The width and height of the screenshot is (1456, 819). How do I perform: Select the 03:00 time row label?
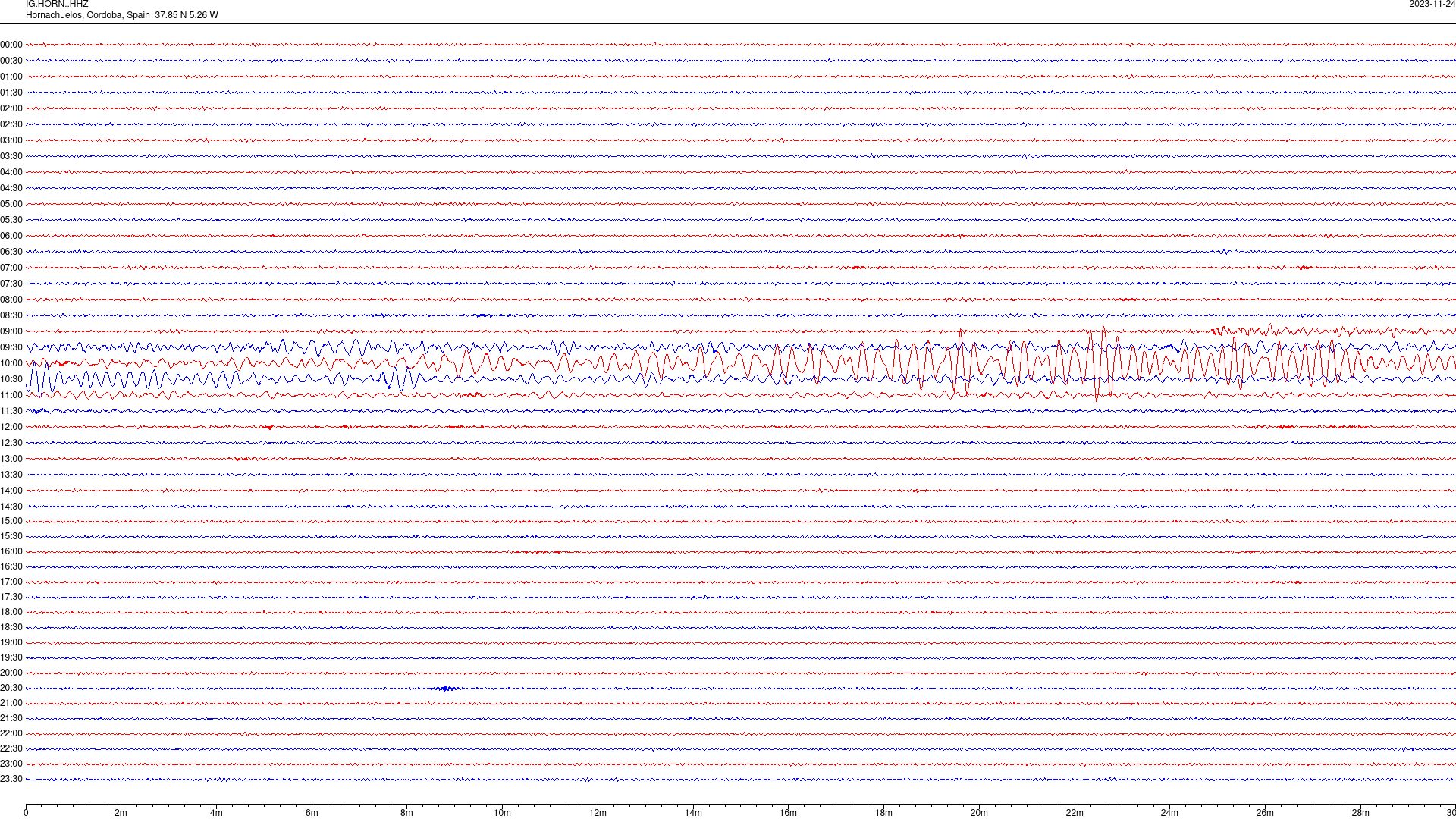click(11, 140)
